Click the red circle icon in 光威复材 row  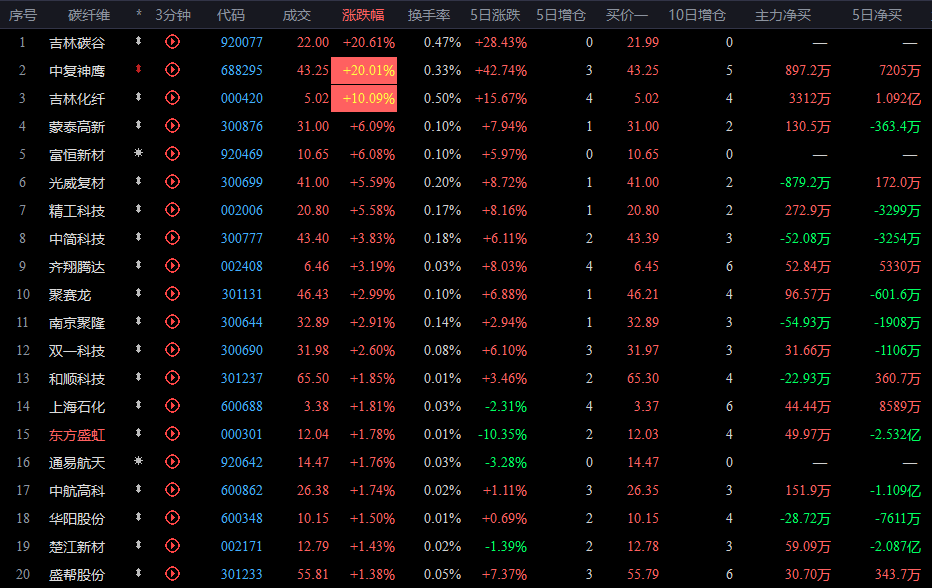(x=172, y=182)
